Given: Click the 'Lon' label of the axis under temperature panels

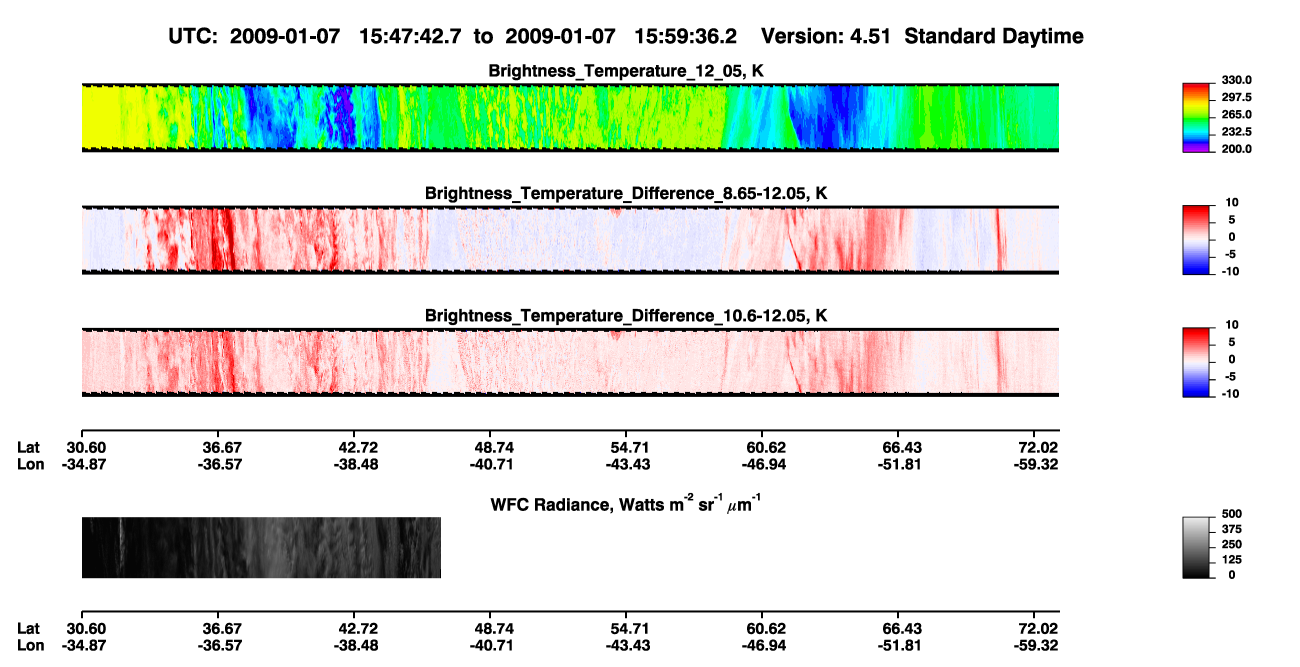Looking at the screenshot, I should [x=30, y=465].
